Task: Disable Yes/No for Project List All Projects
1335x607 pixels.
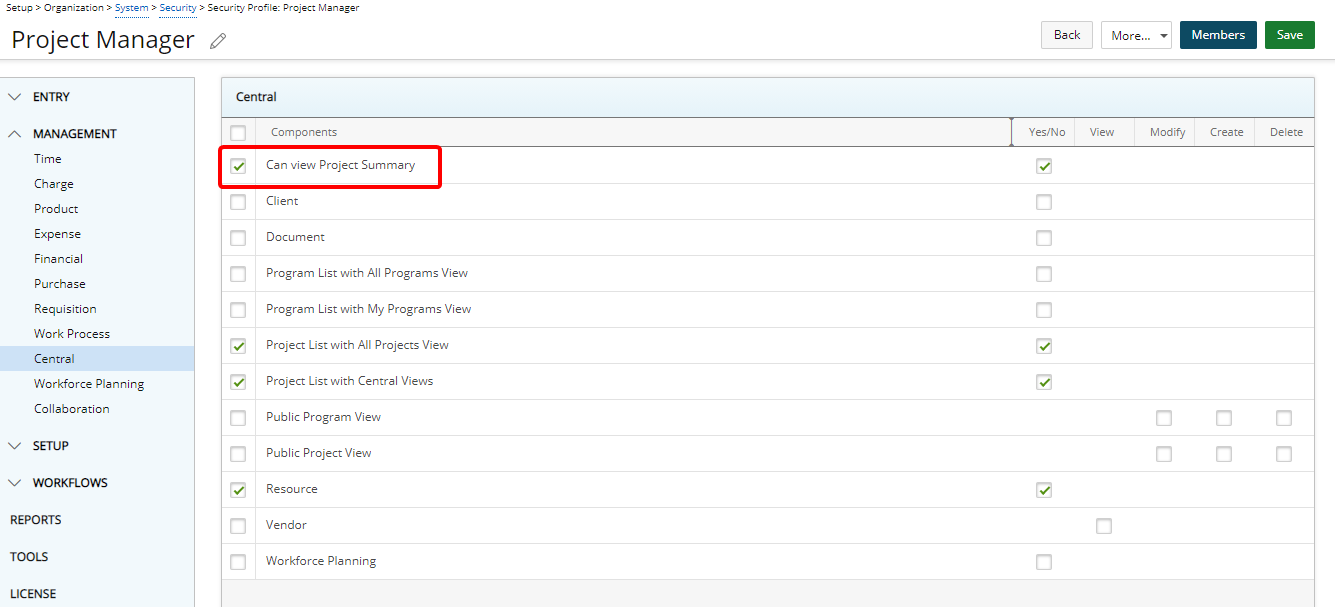Action: [x=1044, y=346]
